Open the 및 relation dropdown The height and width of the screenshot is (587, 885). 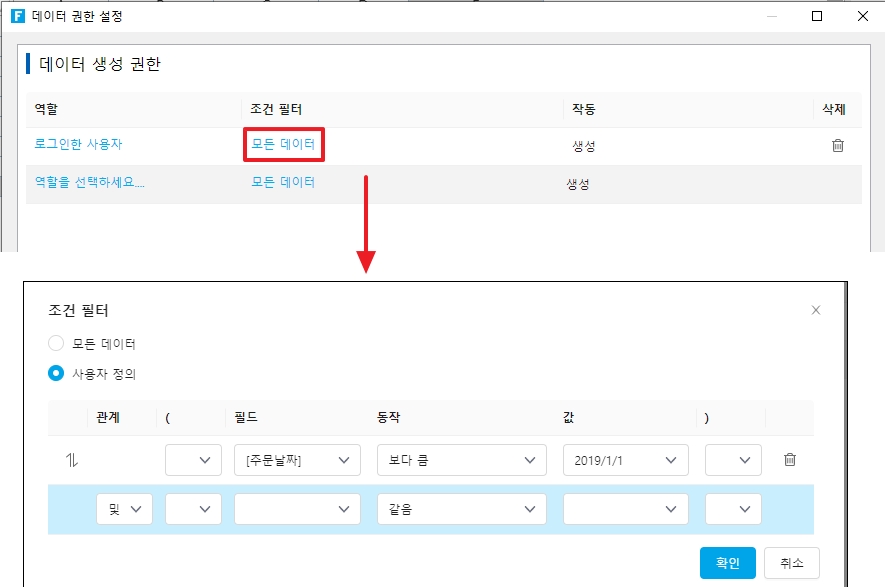[124, 509]
